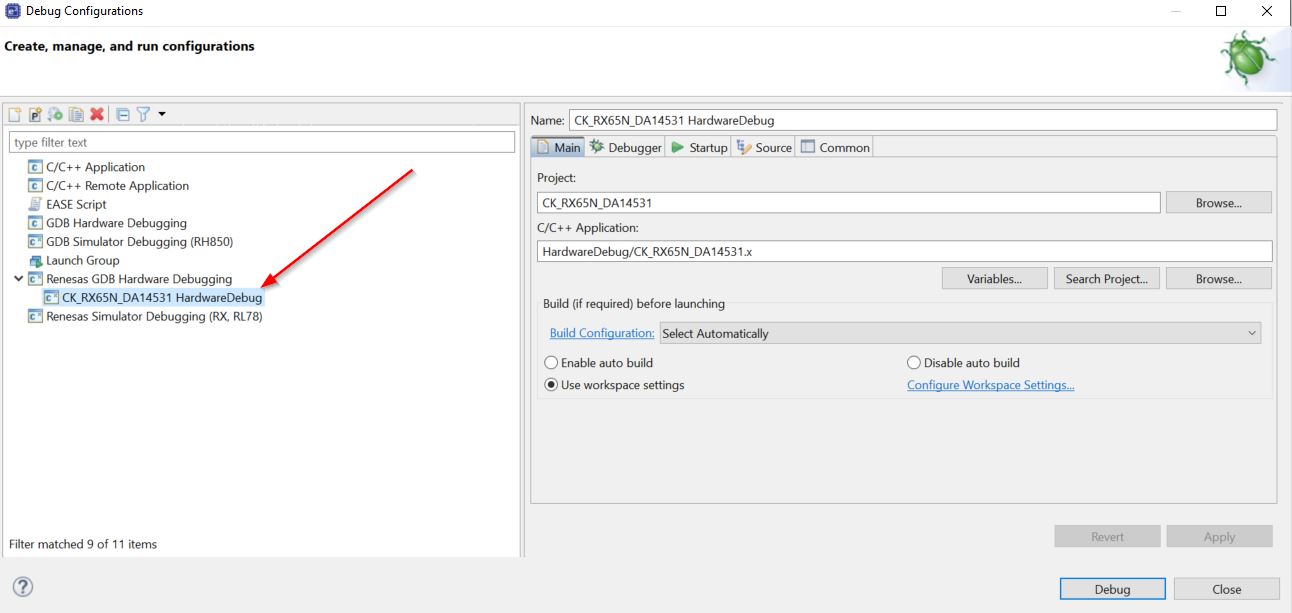Select C/C++ Remote Application type

coord(117,186)
